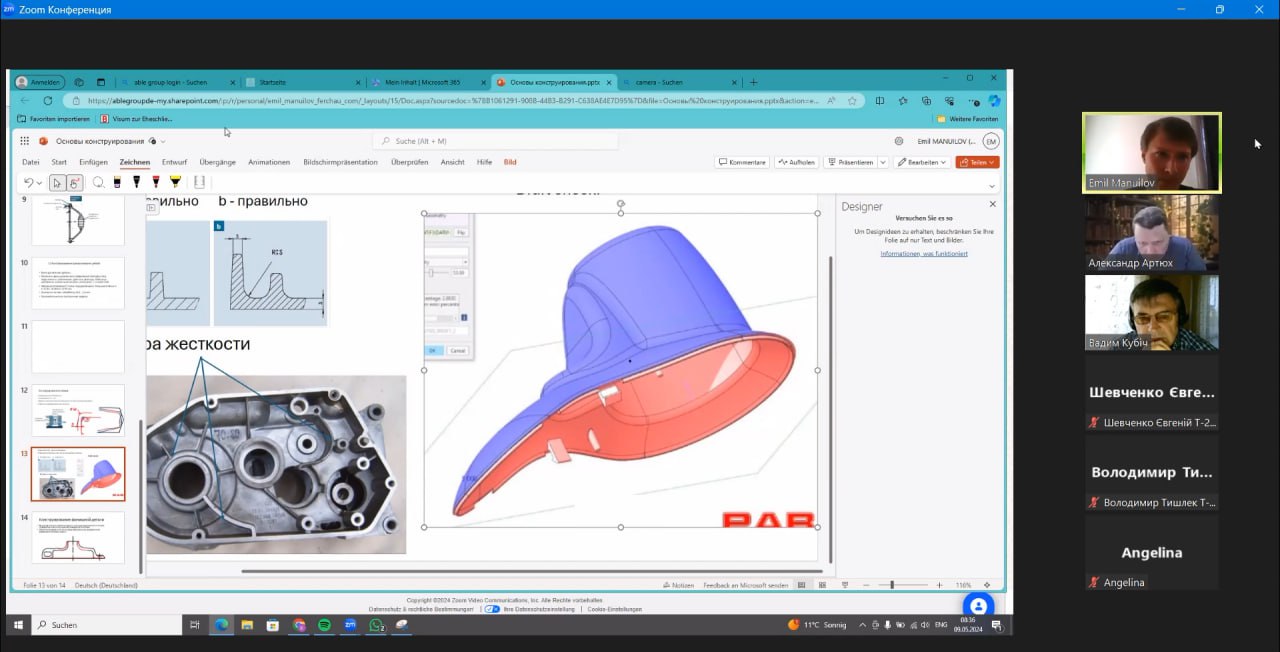The height and width of the screenshot is (652, 1280).
Task: Close the Designer pane
Action: pos(992,204)
